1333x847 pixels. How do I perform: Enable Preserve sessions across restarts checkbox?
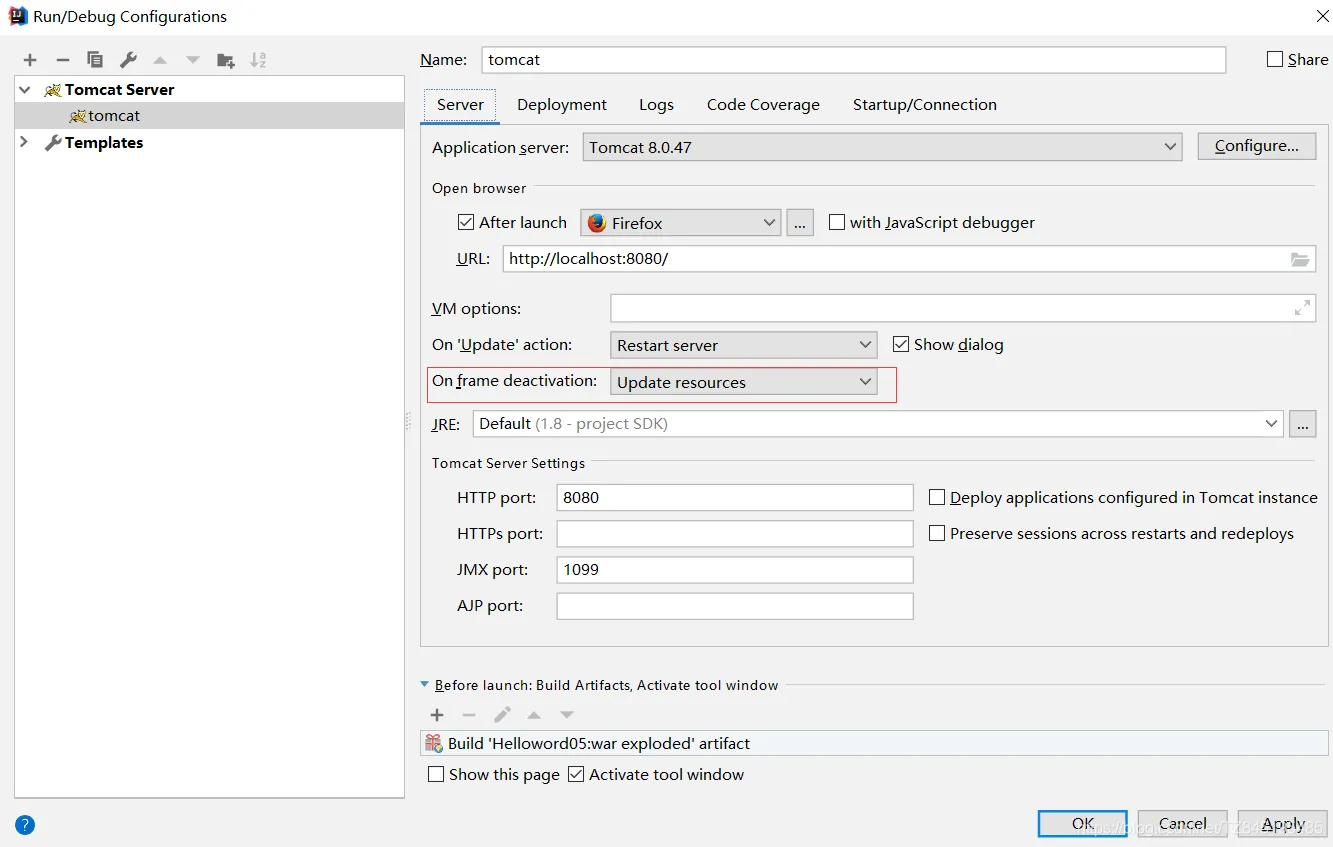point(937,533)
